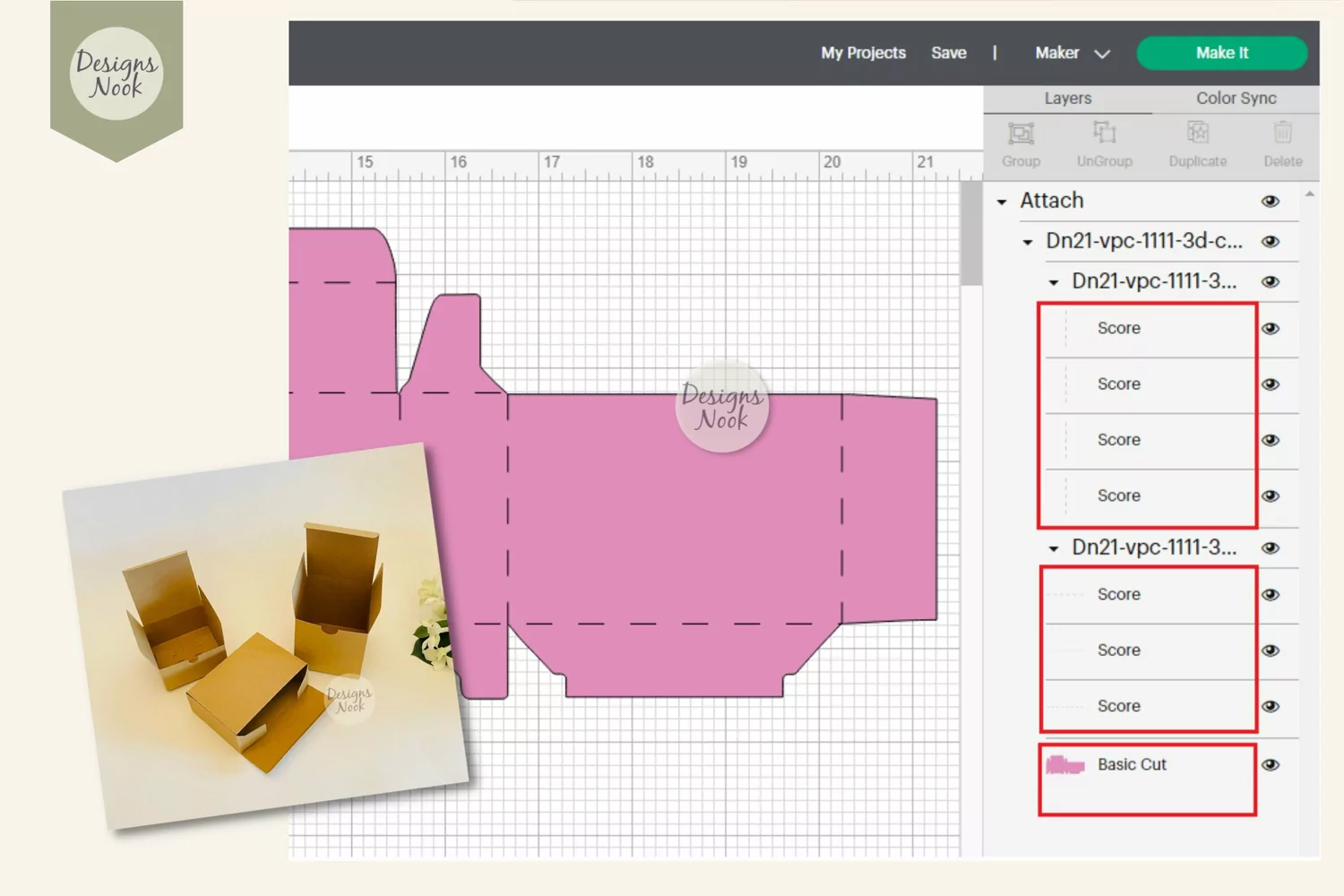Click the canvas vertical scrollbar
1344x896 pixels.
(x=971, y=235)
